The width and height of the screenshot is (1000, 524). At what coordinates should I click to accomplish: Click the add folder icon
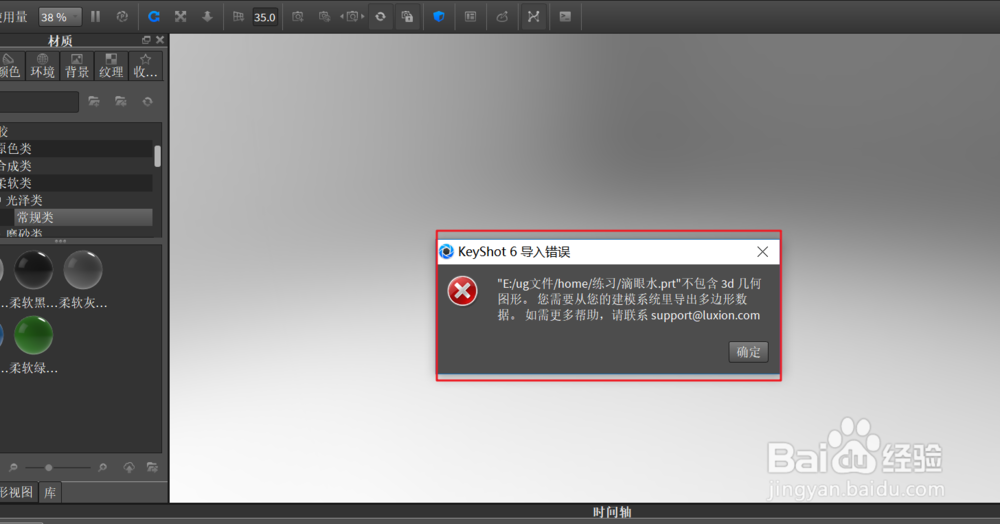(94, 101)
